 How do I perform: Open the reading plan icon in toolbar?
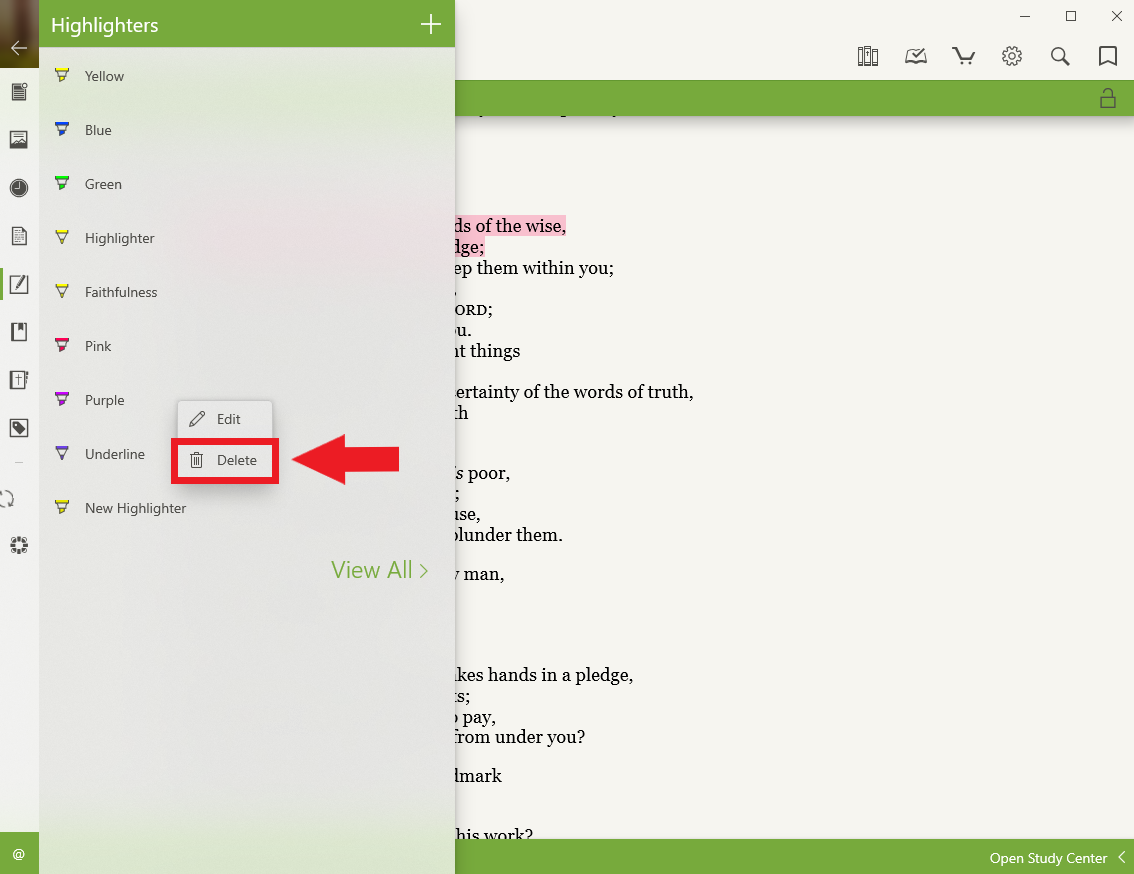[x=916, y=56]
